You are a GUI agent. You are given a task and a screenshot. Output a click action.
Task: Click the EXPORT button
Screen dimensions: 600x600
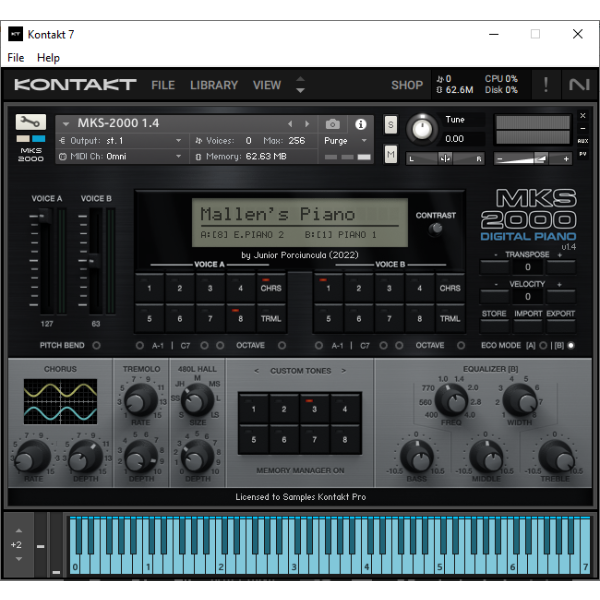561,326
